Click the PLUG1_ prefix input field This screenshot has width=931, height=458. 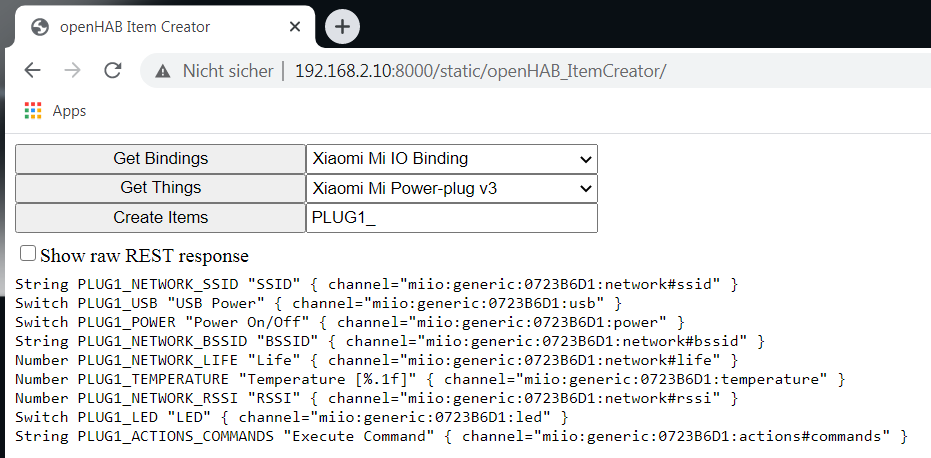click(452, 218)
